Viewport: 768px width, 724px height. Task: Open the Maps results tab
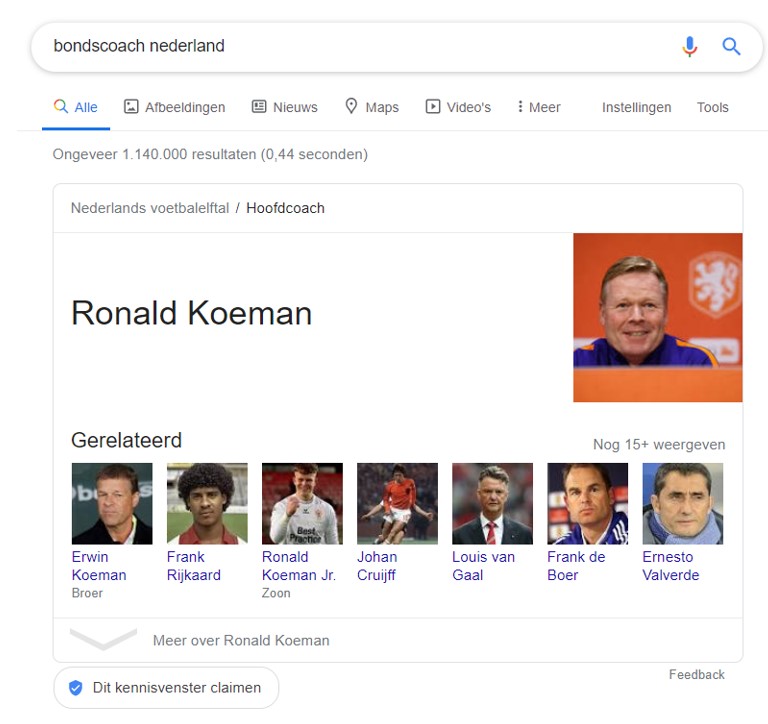pos(371,107)
